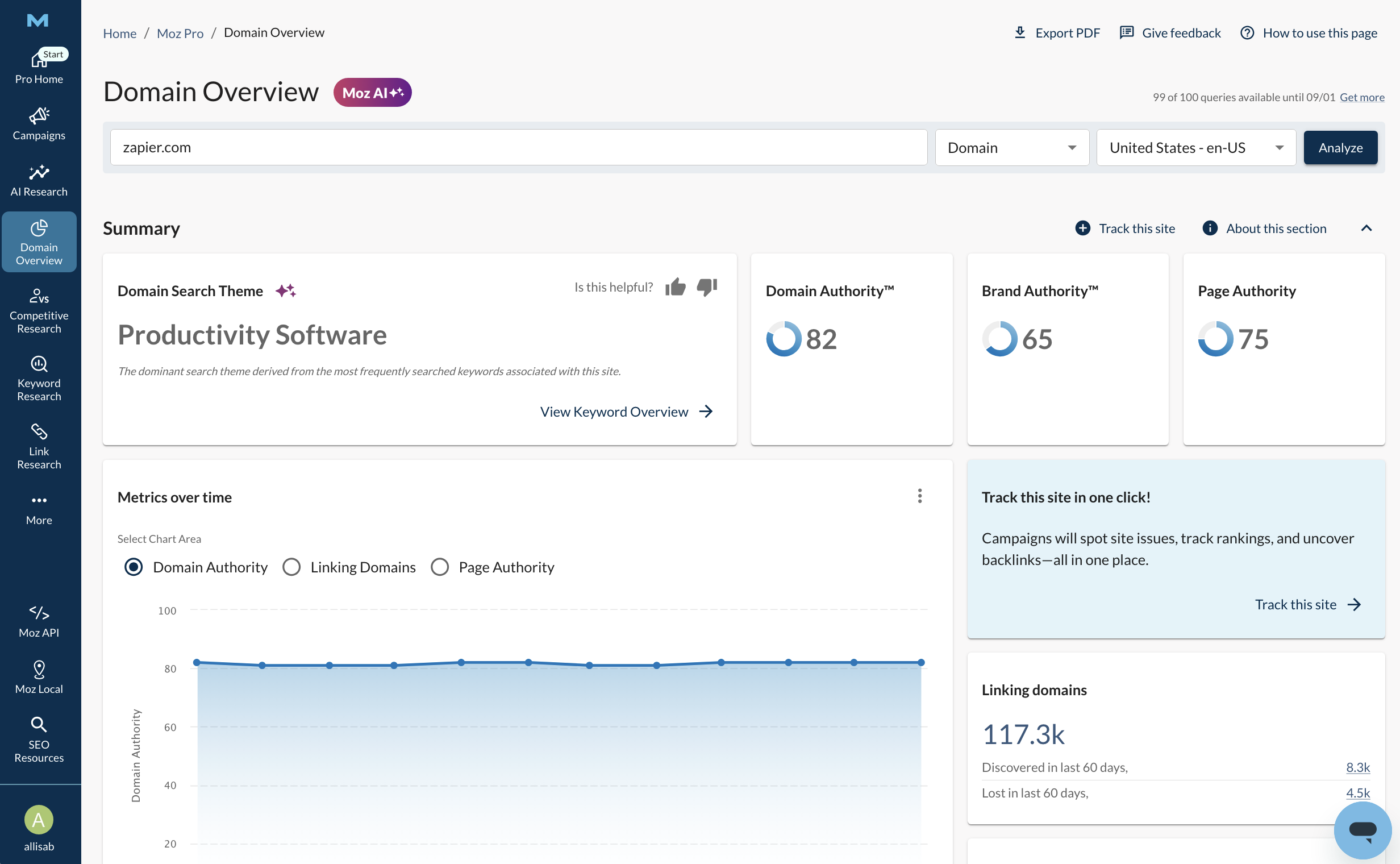
Task: Select the Page Authority radio button
Action: point(439,567)
